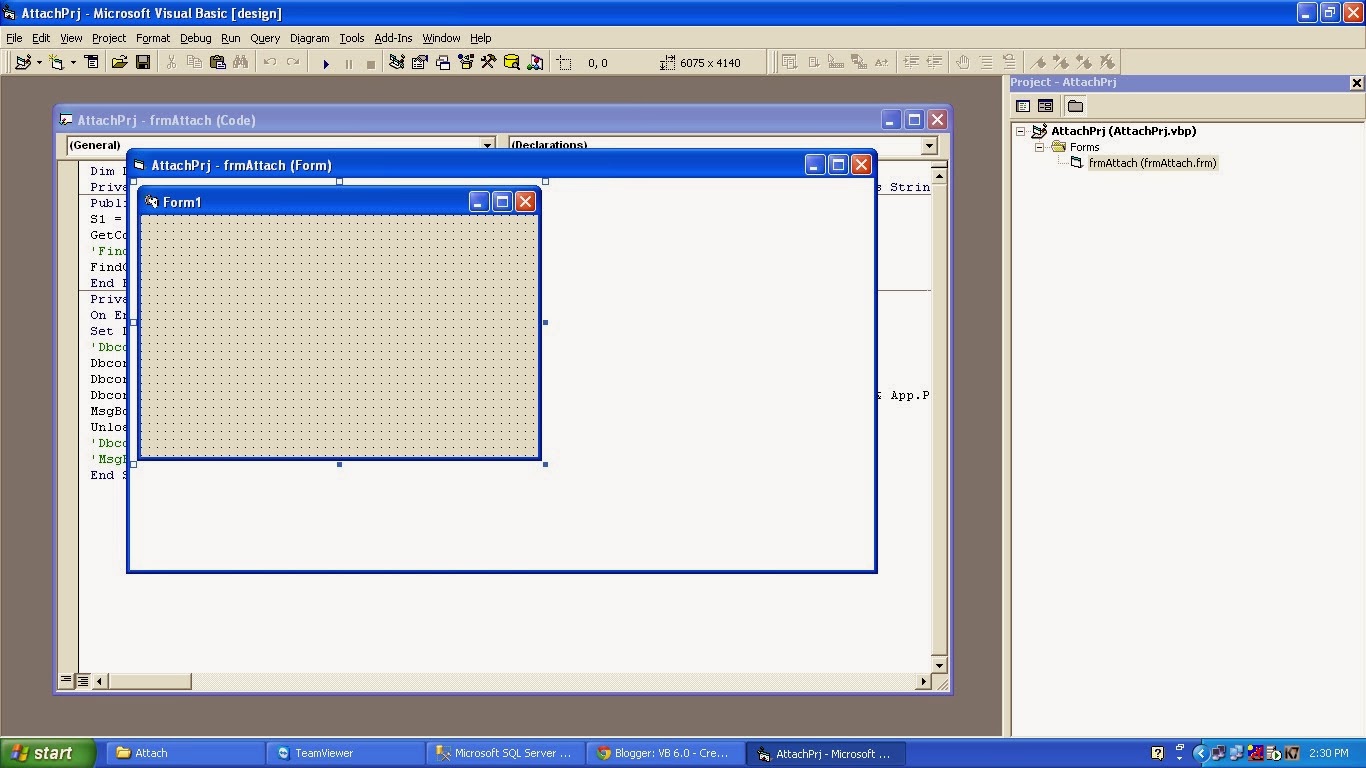Open the Form Layout Window icon

pyautogui.click(x=442, y=62)
